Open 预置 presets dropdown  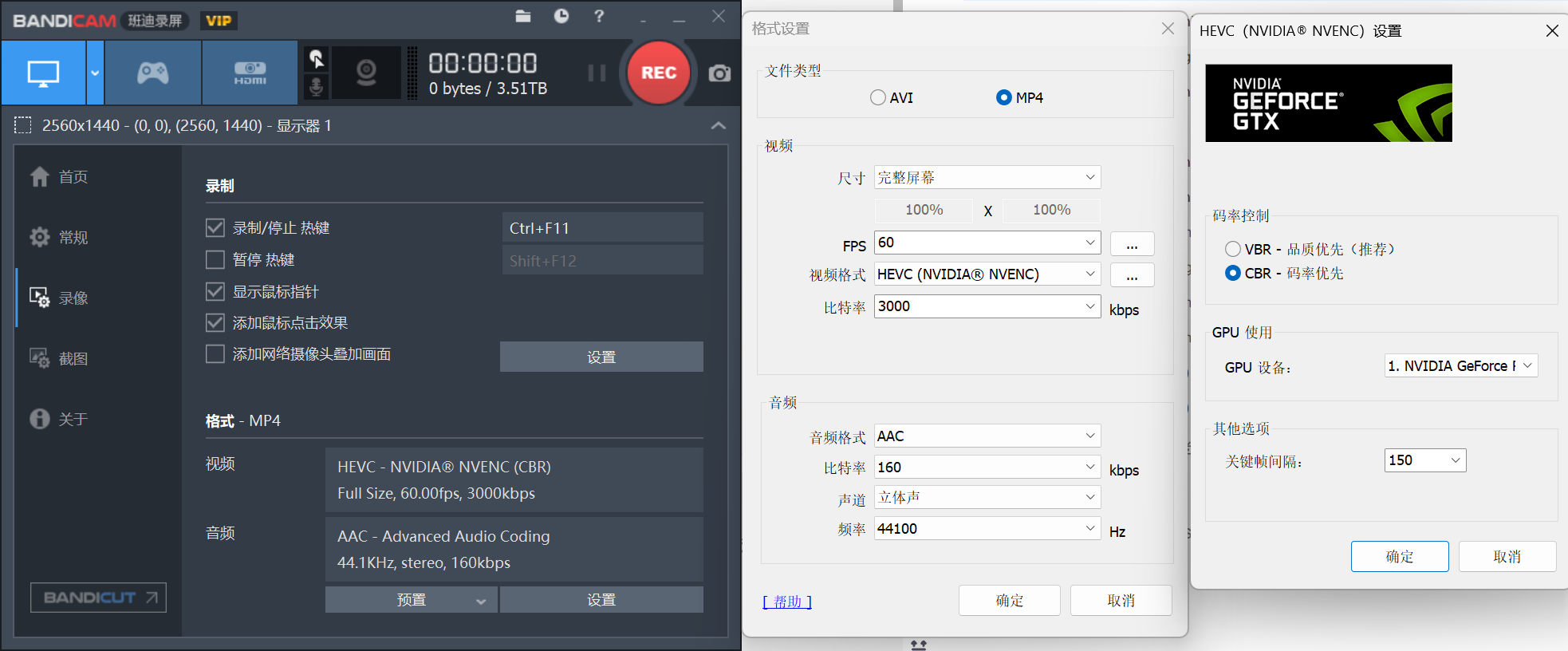[x=411, y=600]
